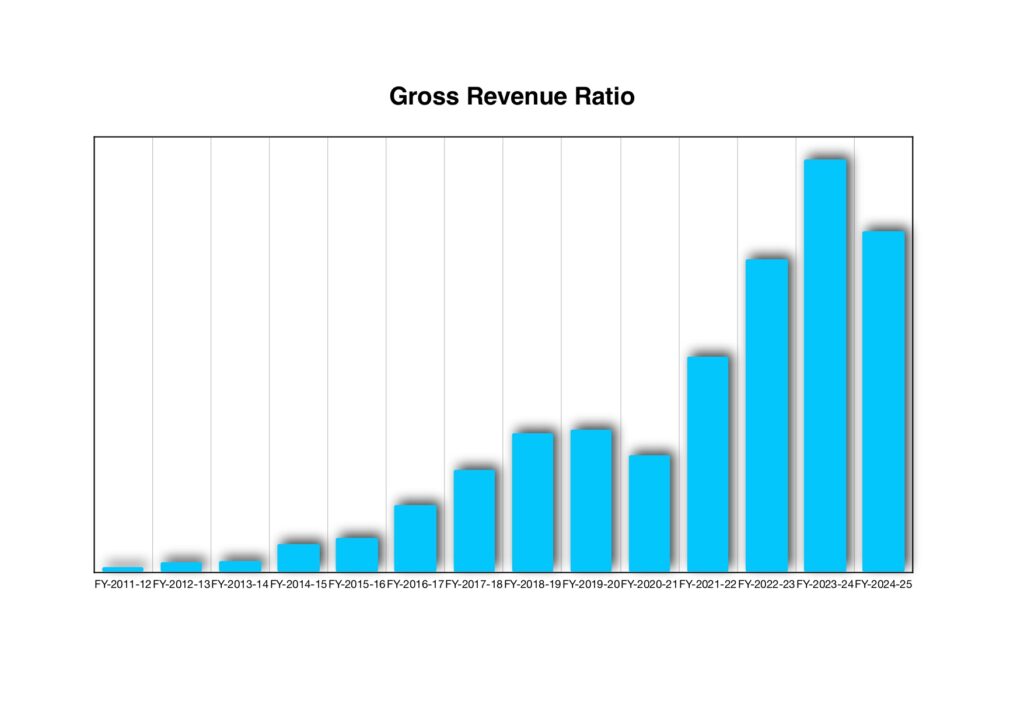The image size is (1024, 724).
Task: Click the FY-2012-13 bar
Action: (181, 565)
